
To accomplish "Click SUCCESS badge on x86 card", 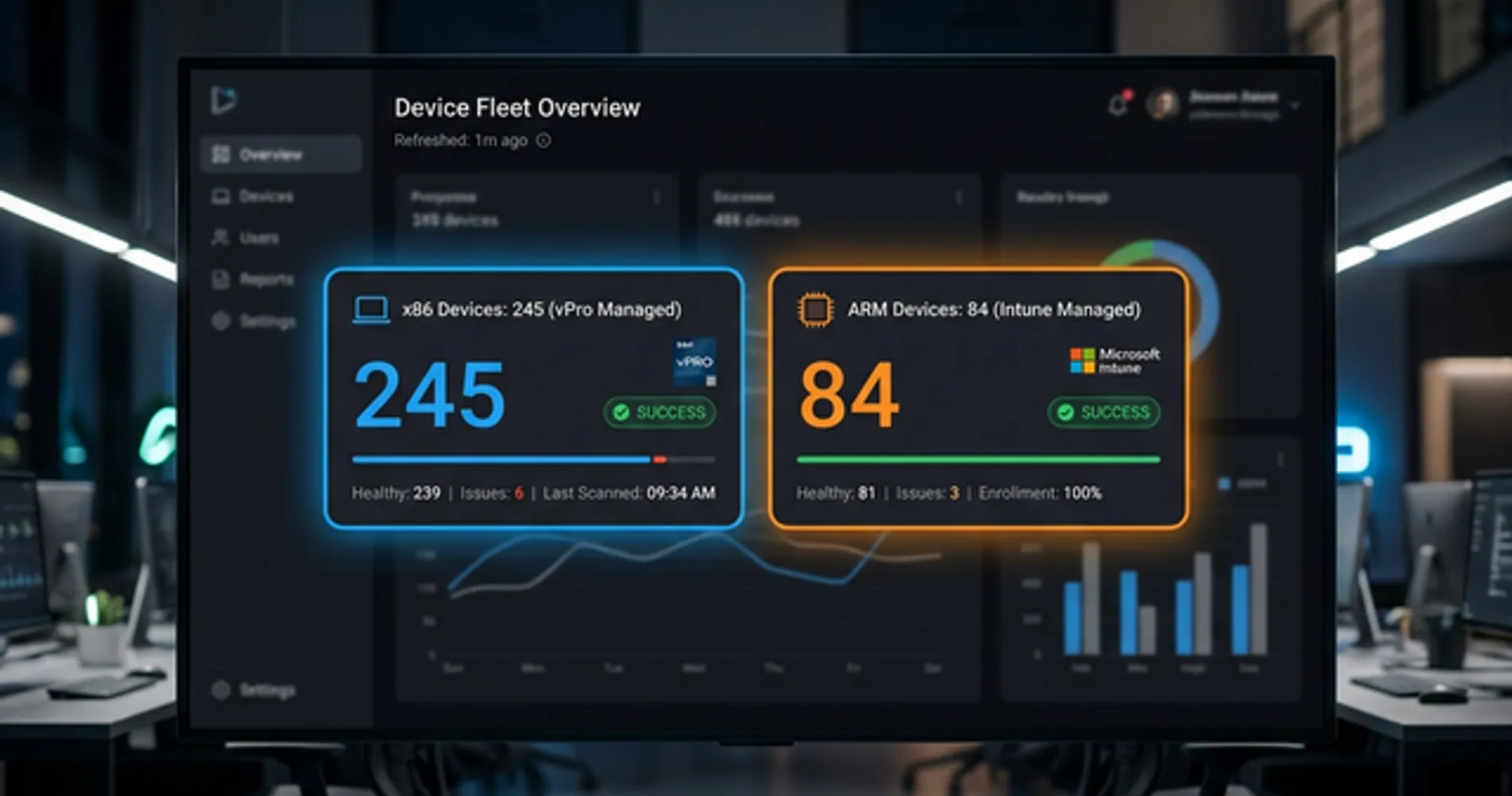I will [660, 412].
